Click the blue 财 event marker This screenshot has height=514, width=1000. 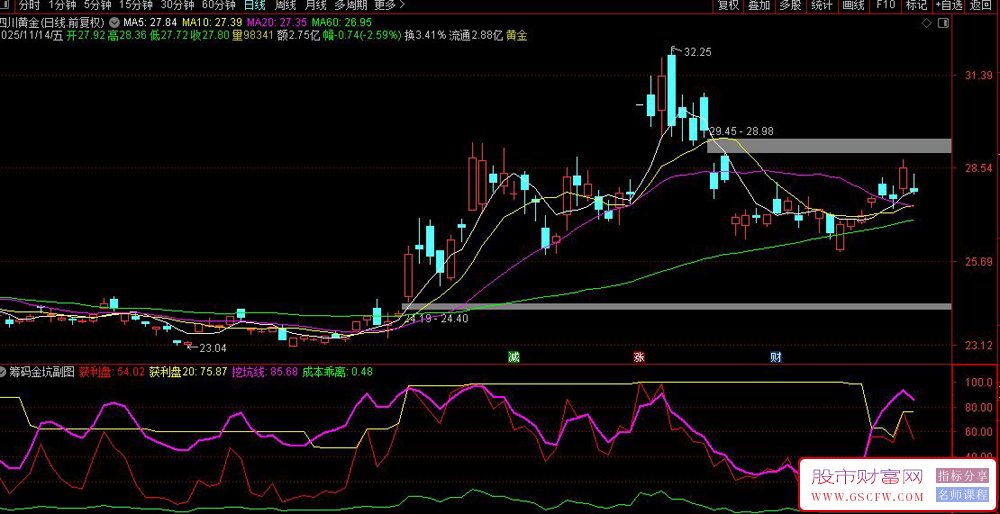tap(776, 356)
